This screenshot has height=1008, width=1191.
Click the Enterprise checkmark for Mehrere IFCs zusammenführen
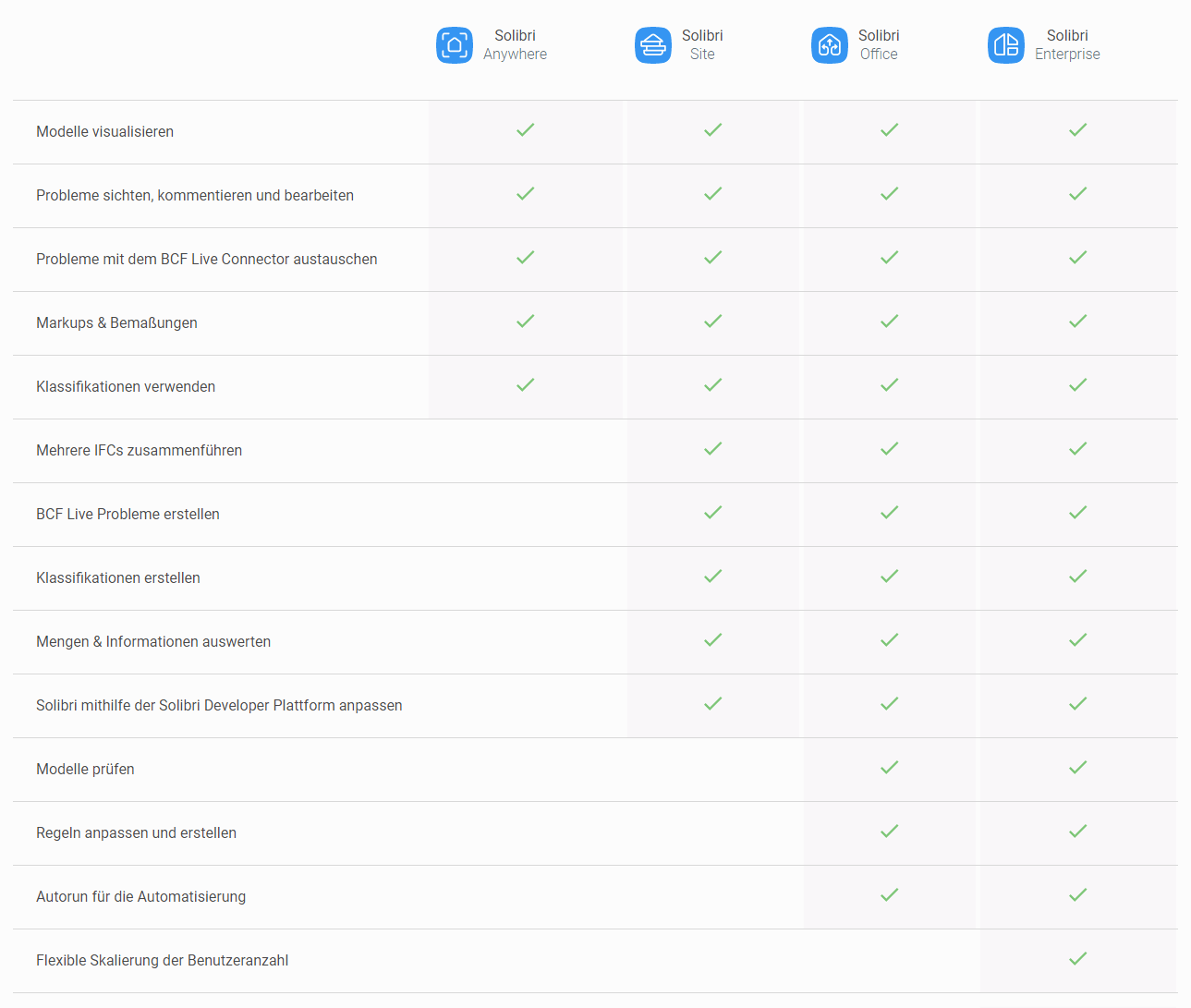[x=1078, y=449]
